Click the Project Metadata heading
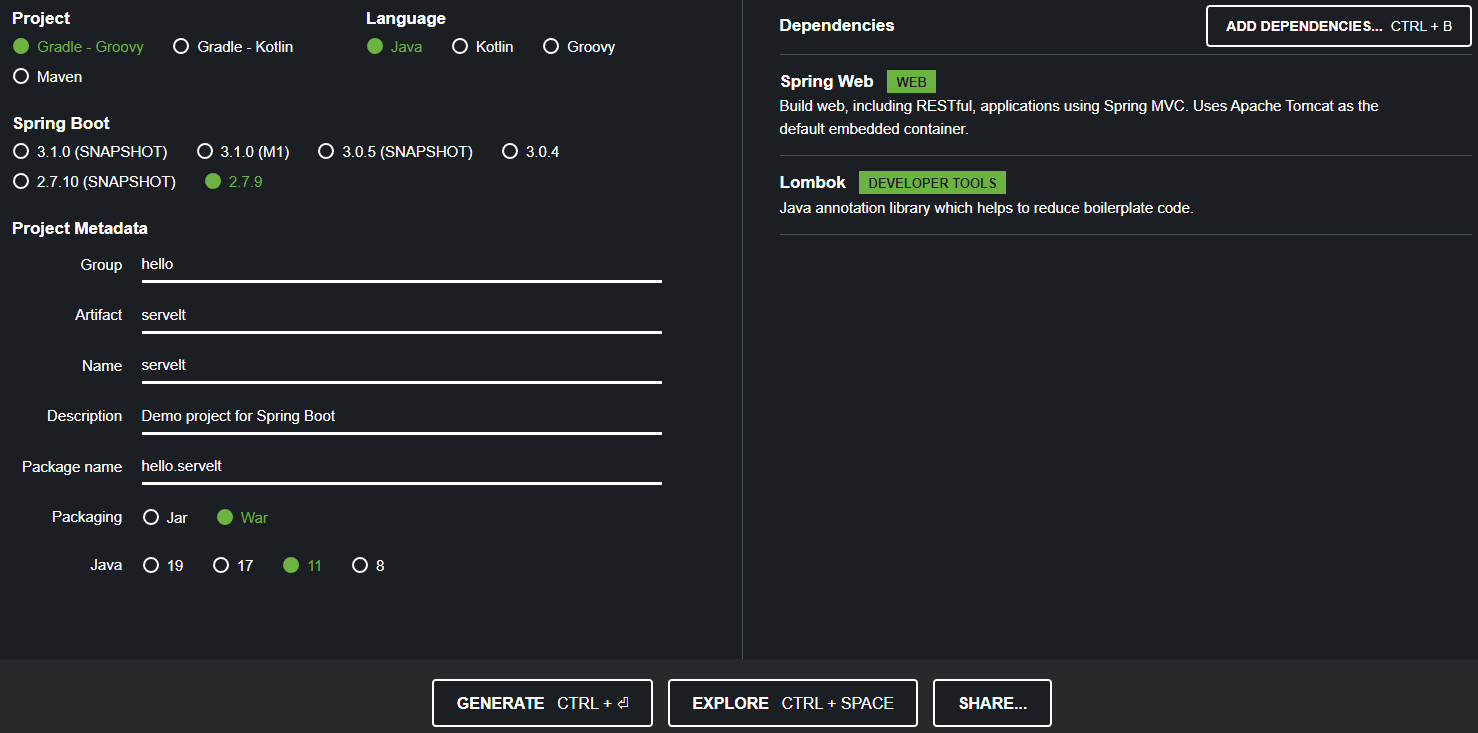 [80, 228]
